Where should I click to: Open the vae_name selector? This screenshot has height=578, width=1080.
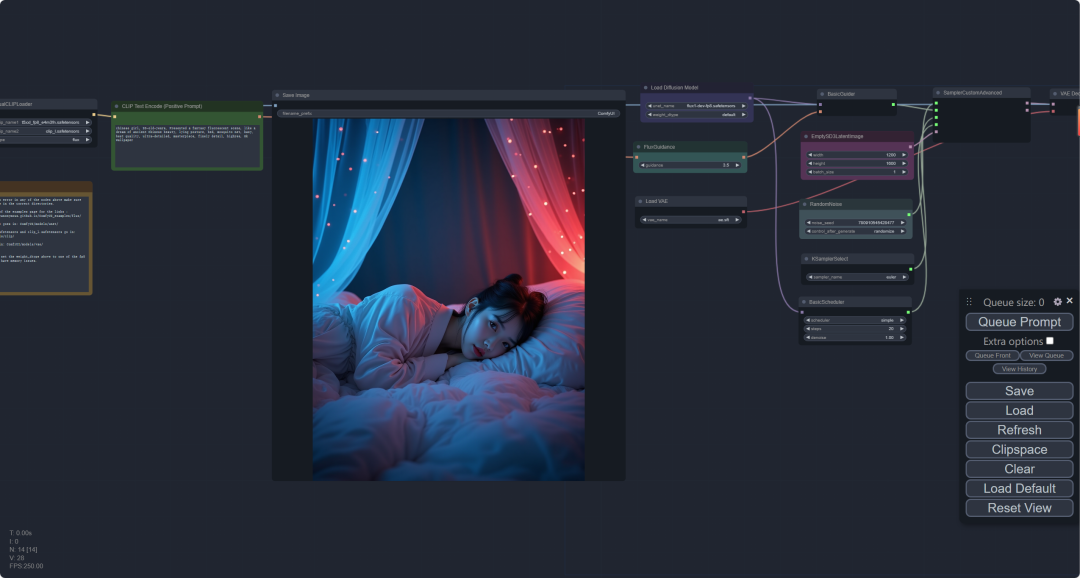pos(691,220)
